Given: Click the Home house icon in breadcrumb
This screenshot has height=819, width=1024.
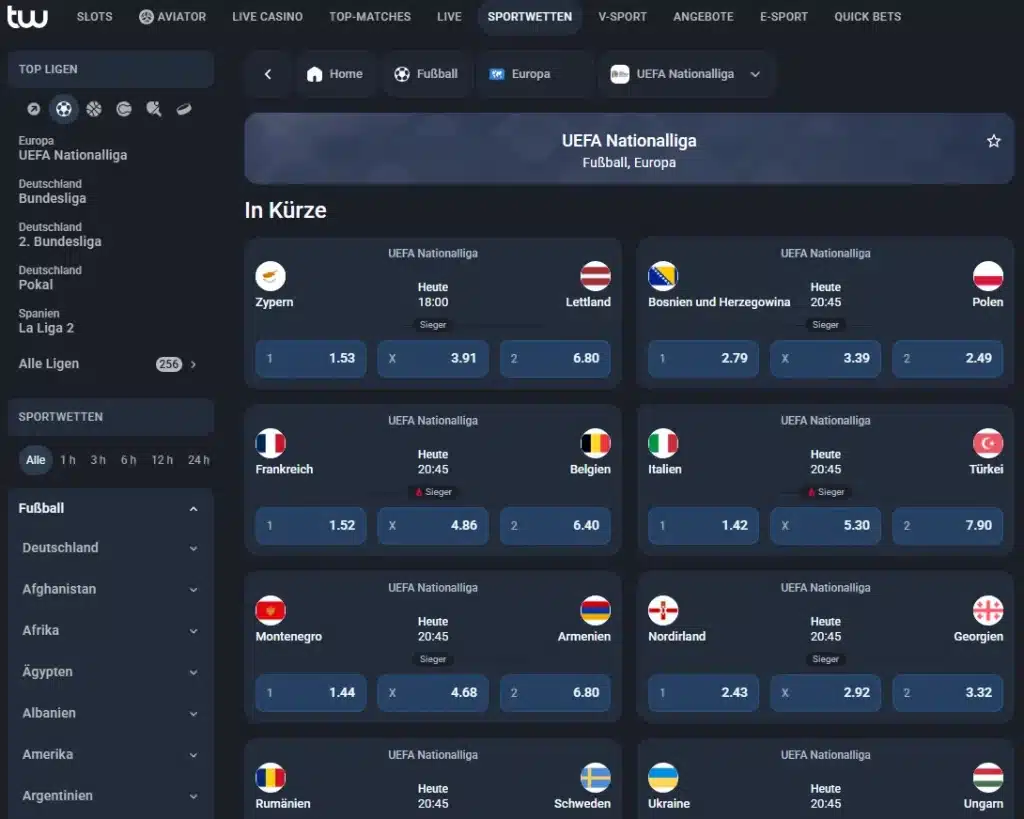Looking at the screenshot, I should coord(314,74).
